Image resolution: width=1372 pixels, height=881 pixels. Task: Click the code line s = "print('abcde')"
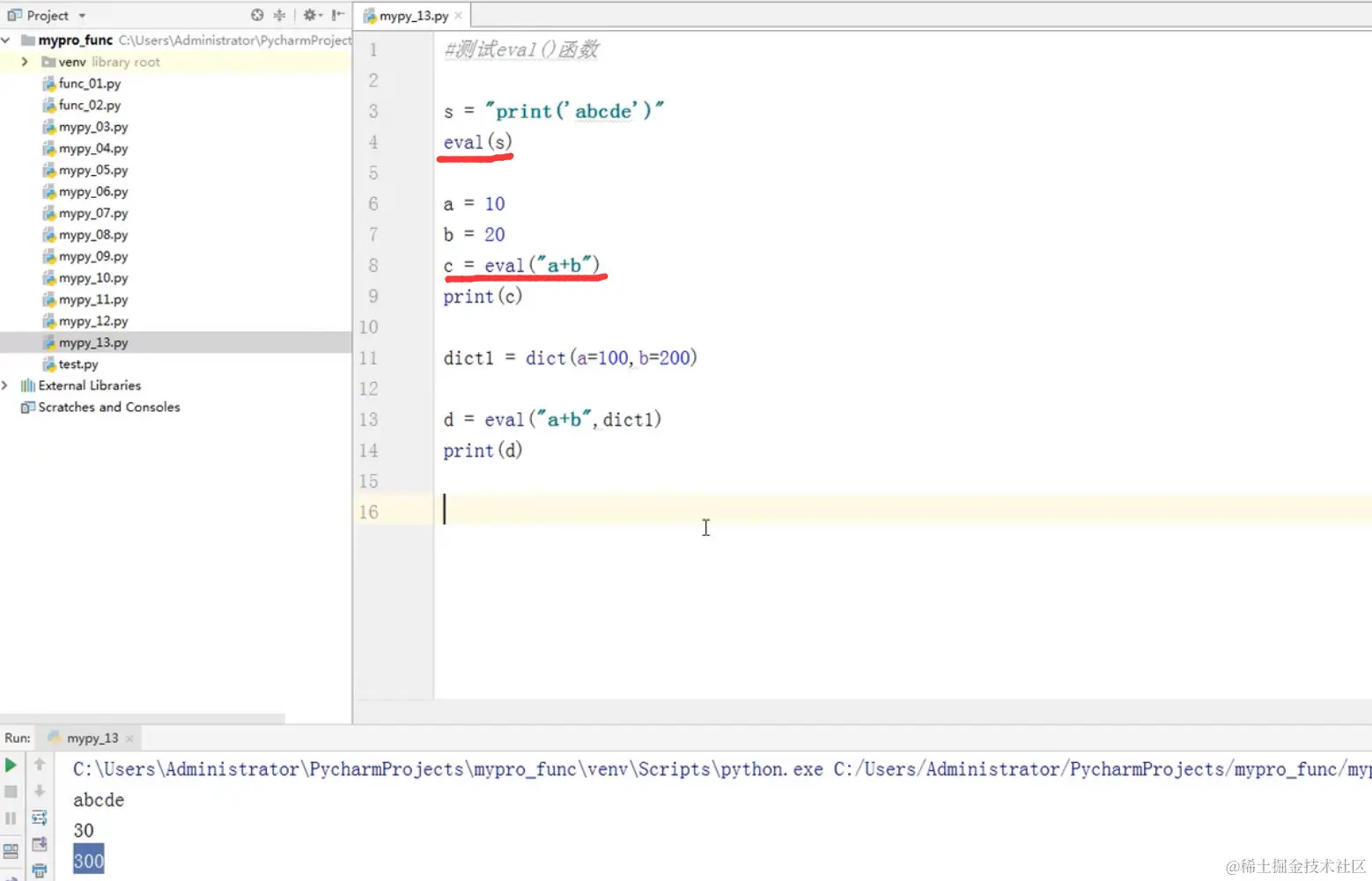(x=554, y=111)
